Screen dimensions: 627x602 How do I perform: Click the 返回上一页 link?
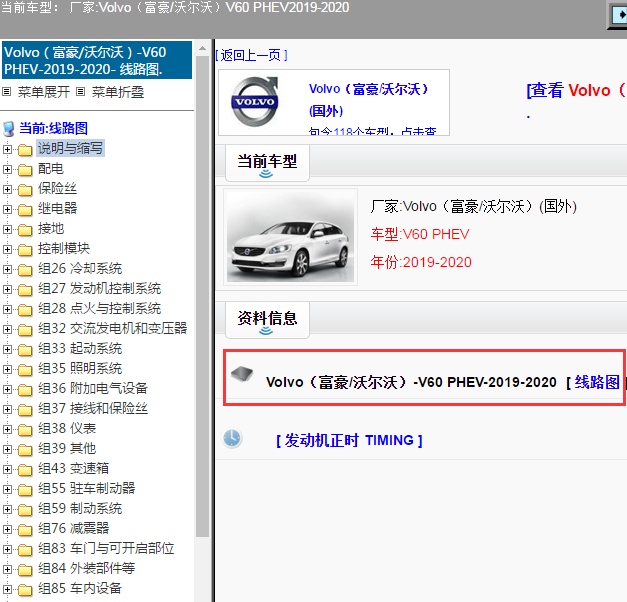[x=252, y=55]
